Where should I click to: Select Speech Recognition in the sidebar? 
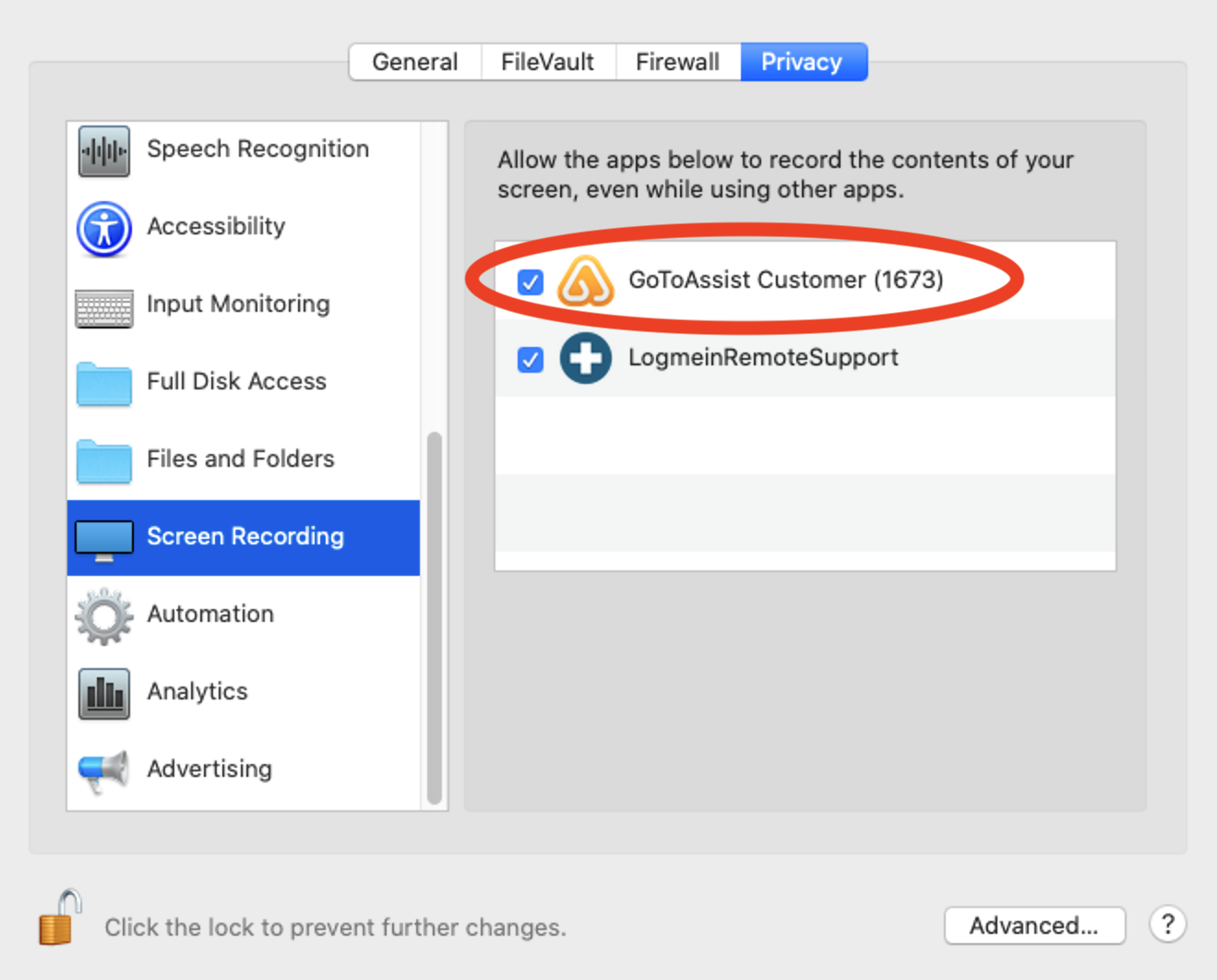click(x=244, y=150)
